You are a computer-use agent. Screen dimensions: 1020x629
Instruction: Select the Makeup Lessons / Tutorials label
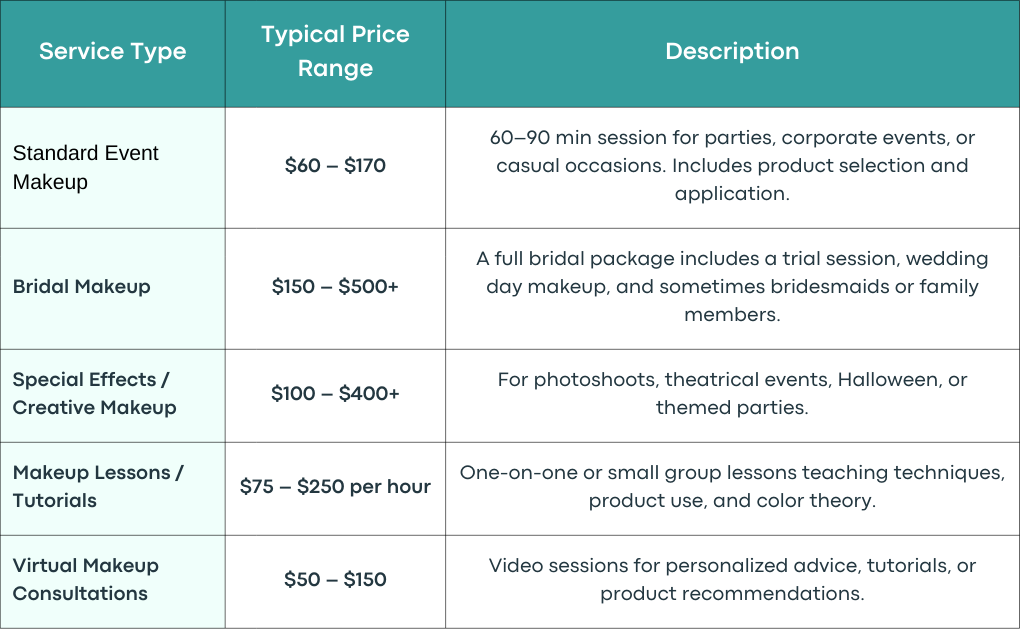click(x=98, y=486)
